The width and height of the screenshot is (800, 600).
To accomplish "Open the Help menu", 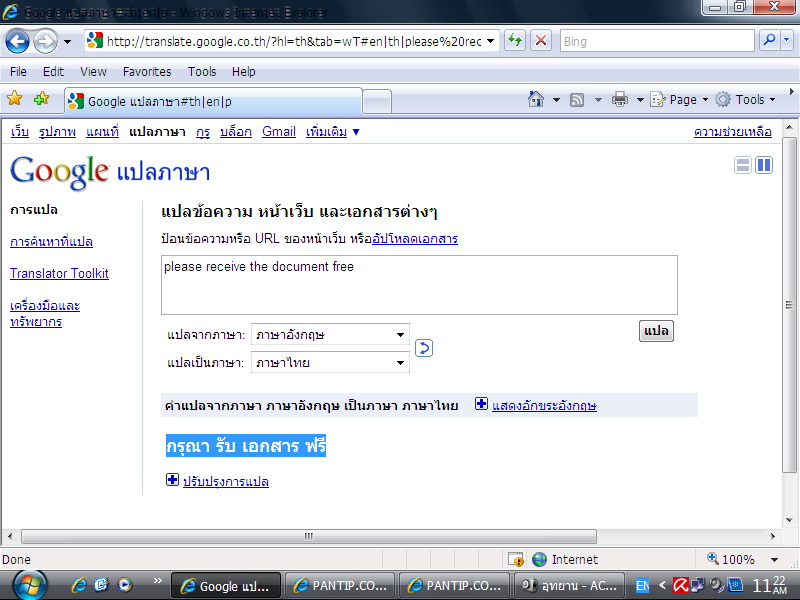I will [x=243, y=71].
